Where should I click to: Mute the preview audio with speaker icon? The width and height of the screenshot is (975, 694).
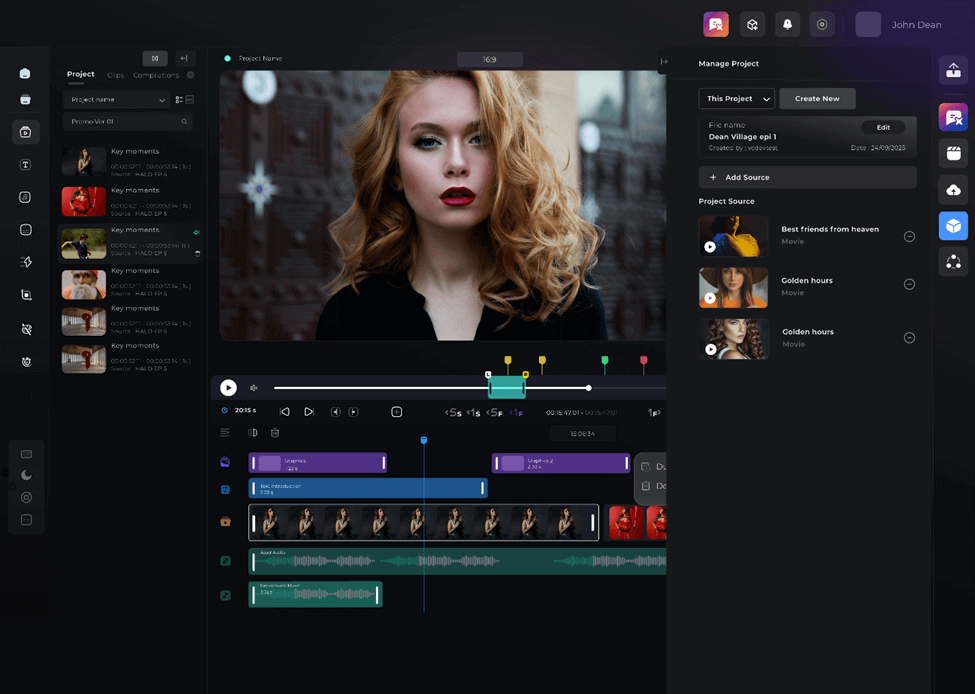coord(254,388)
